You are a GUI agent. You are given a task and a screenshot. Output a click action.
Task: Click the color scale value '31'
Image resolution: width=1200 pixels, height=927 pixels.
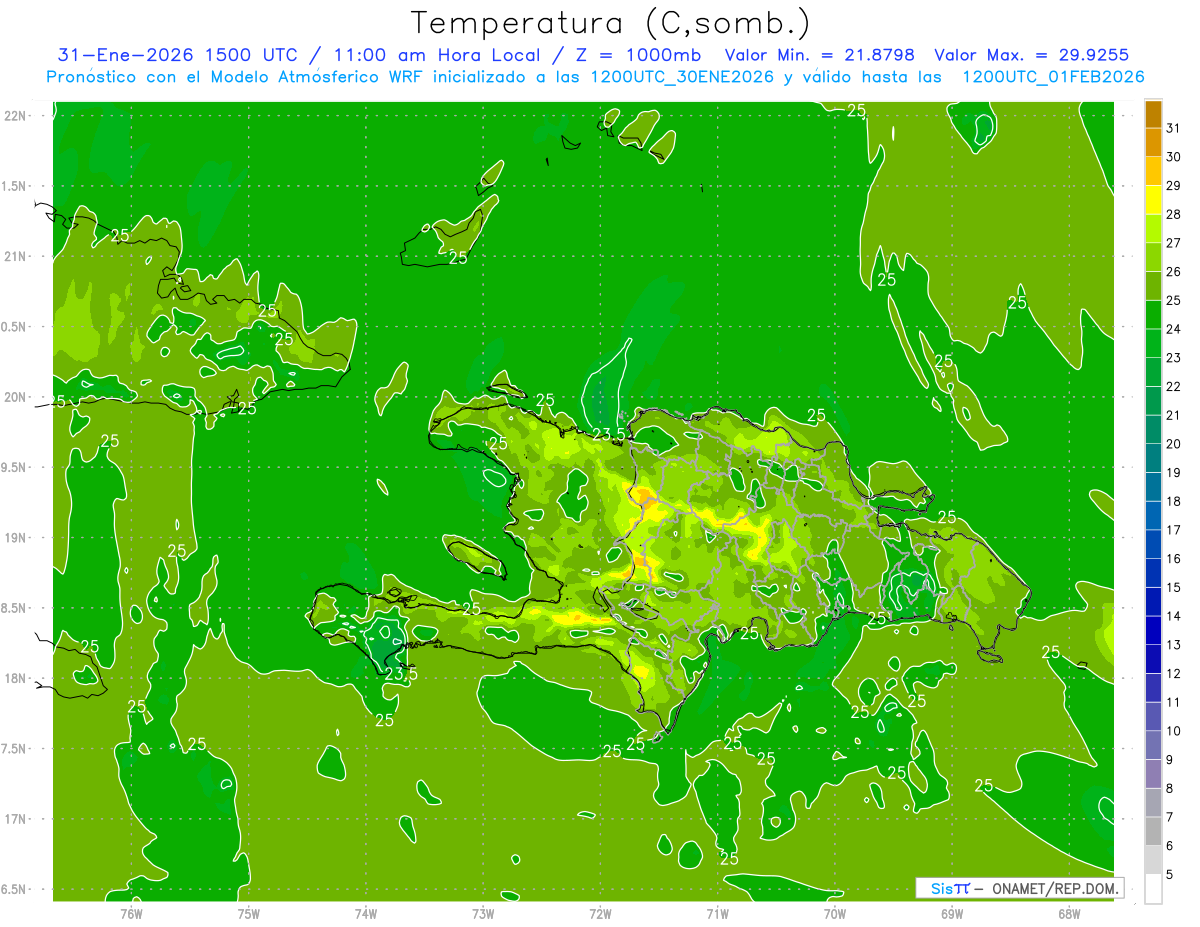tap(1174, 128)
